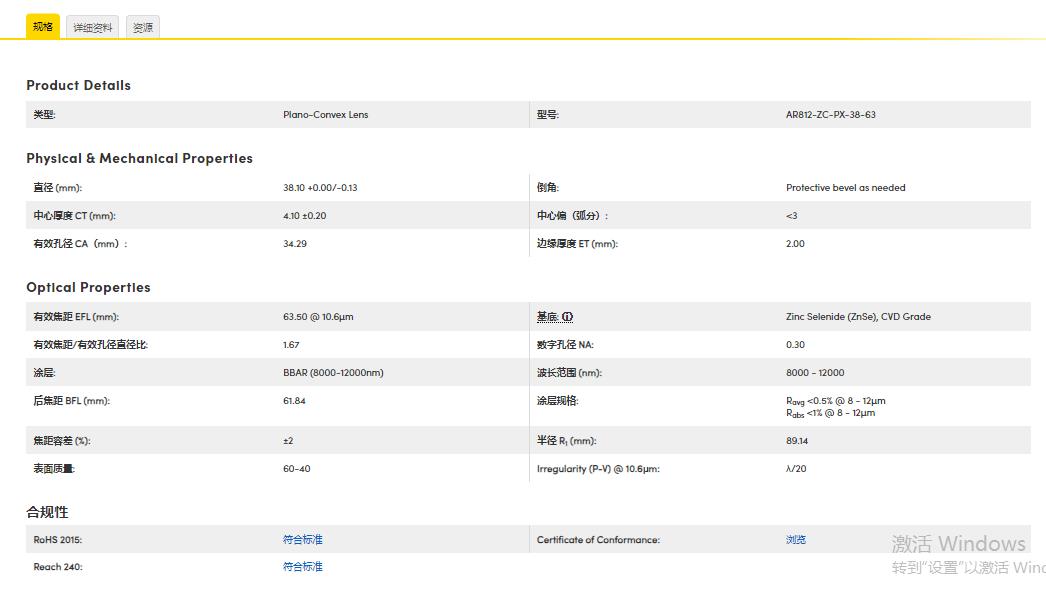The image size is (1046, 600).
Task: Click the BBAR (8000-12000nm) coating value
Action: [x=333, y=373]
